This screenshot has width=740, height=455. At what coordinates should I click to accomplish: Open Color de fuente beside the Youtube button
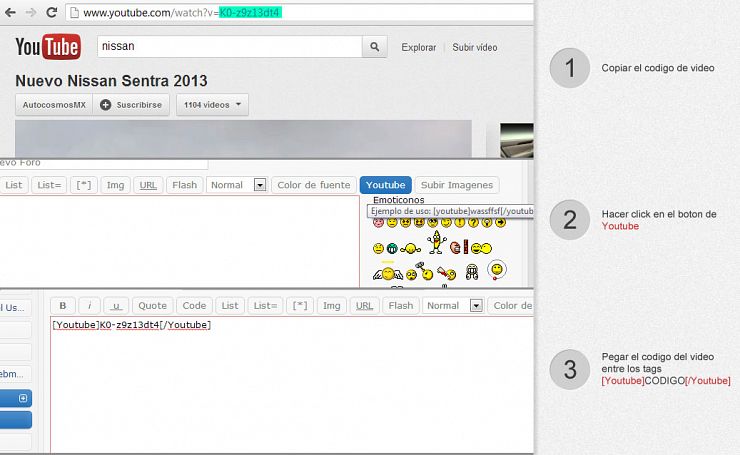314,185
